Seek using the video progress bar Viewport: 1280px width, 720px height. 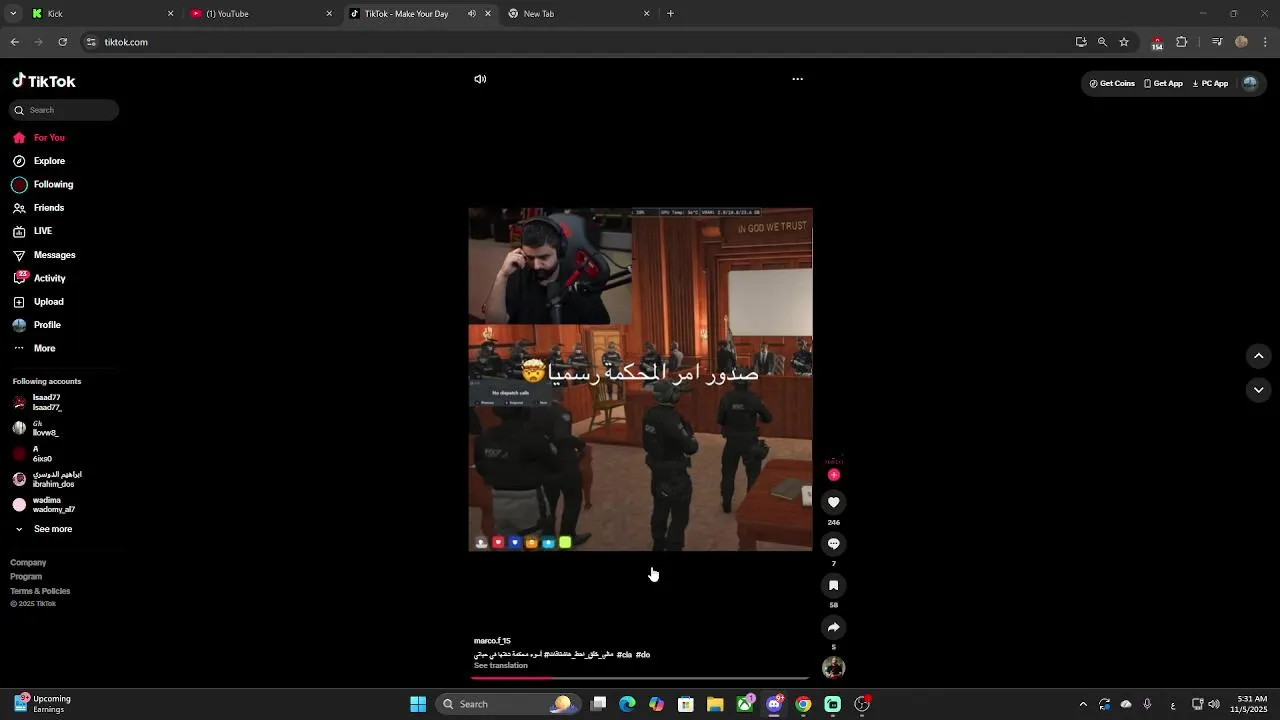(640, 678)
